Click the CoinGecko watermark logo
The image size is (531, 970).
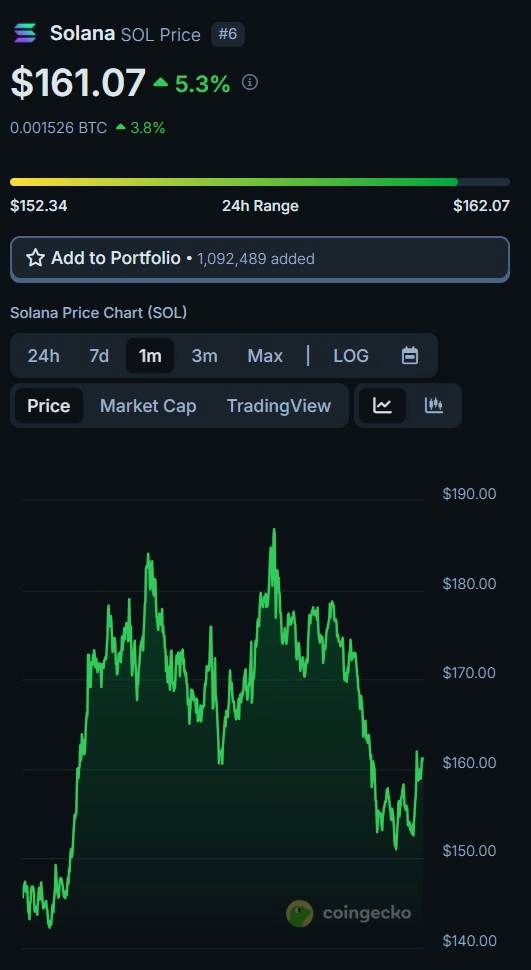348,913
